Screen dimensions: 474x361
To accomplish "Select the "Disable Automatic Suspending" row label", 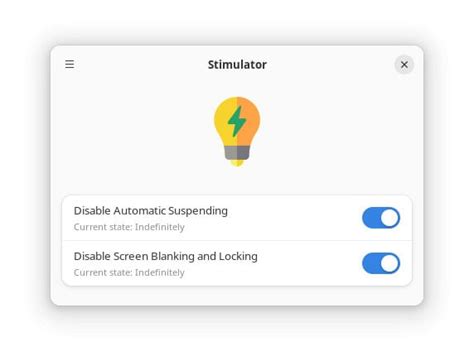I will [151, 211].
